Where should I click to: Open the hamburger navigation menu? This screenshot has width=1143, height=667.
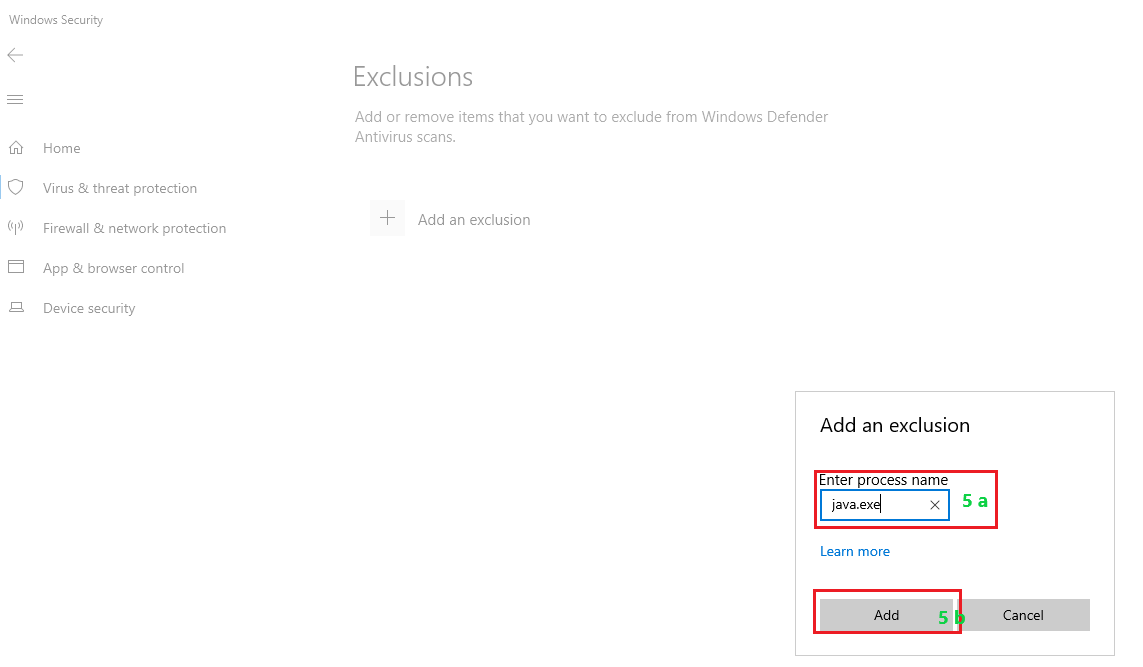(15, 99)
